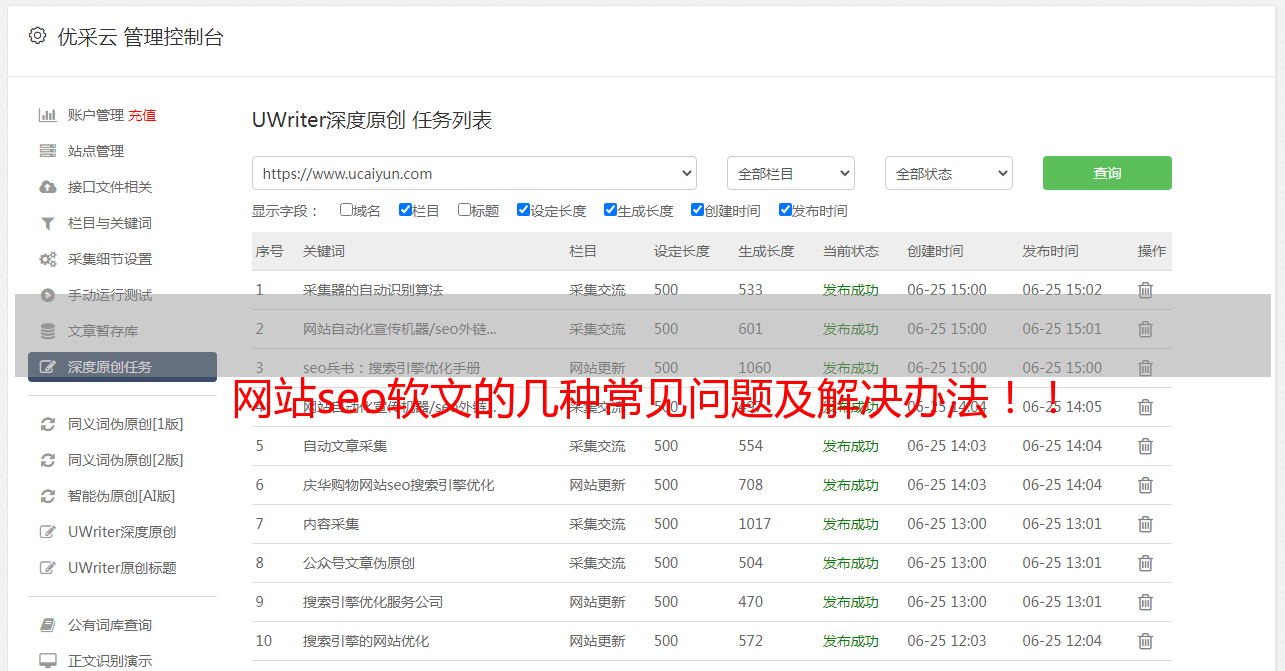1285x671 pixels.
Task: Select 深度原创任务 menu item
Action: pyautogui.click(x=122, y=367)
